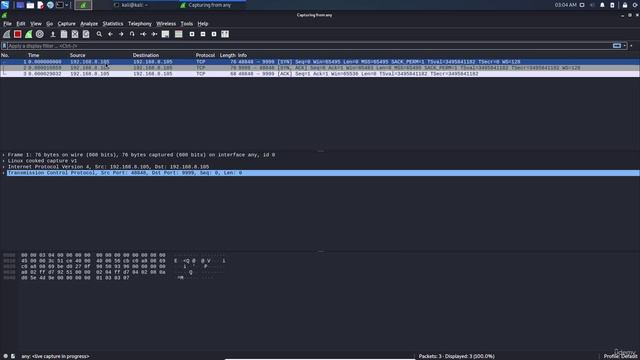Go back in packet history arrow

110,34
